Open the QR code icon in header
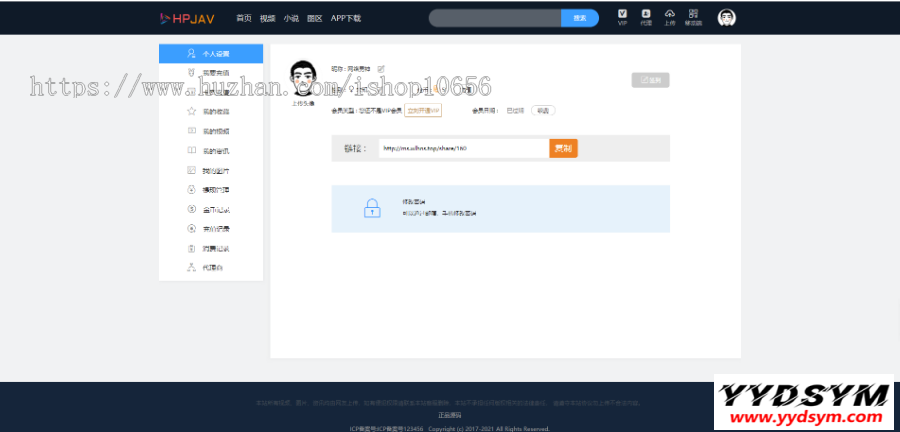 [693, 16]
